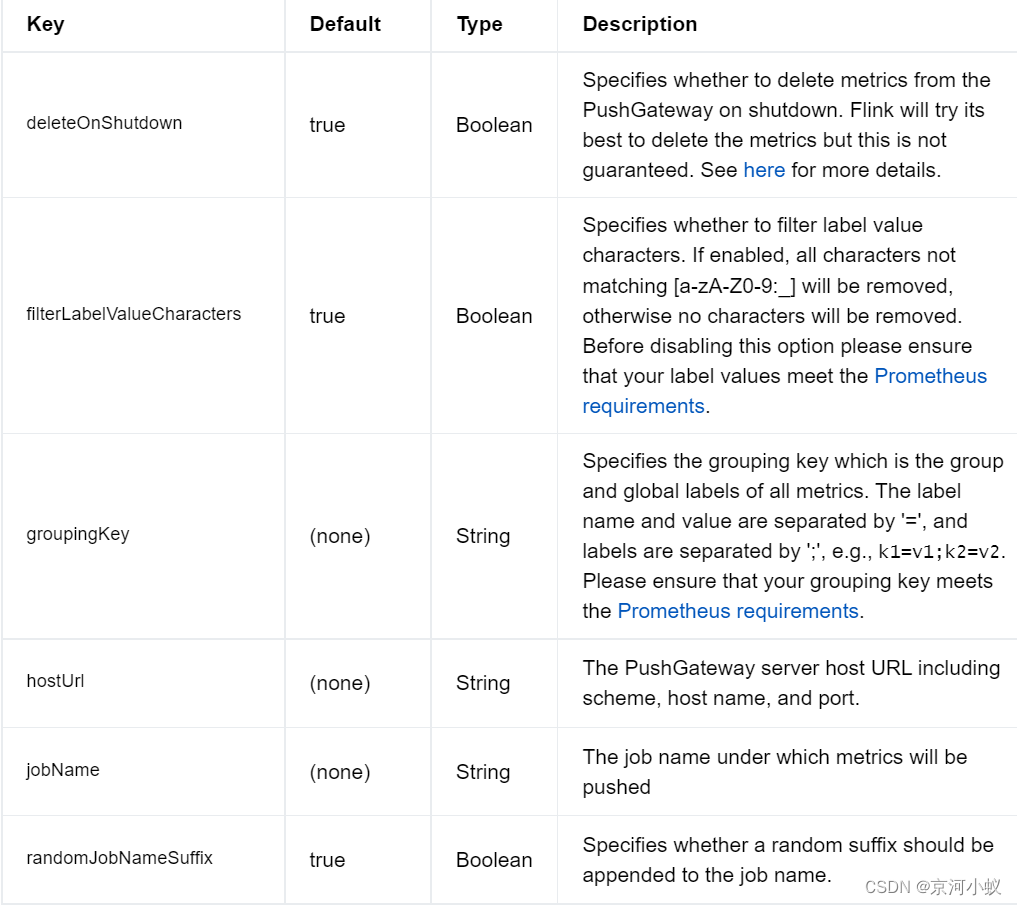The image size is (1017, 905).
Task: Click the jobName description about pushed metrics
Action: (775, 771)
